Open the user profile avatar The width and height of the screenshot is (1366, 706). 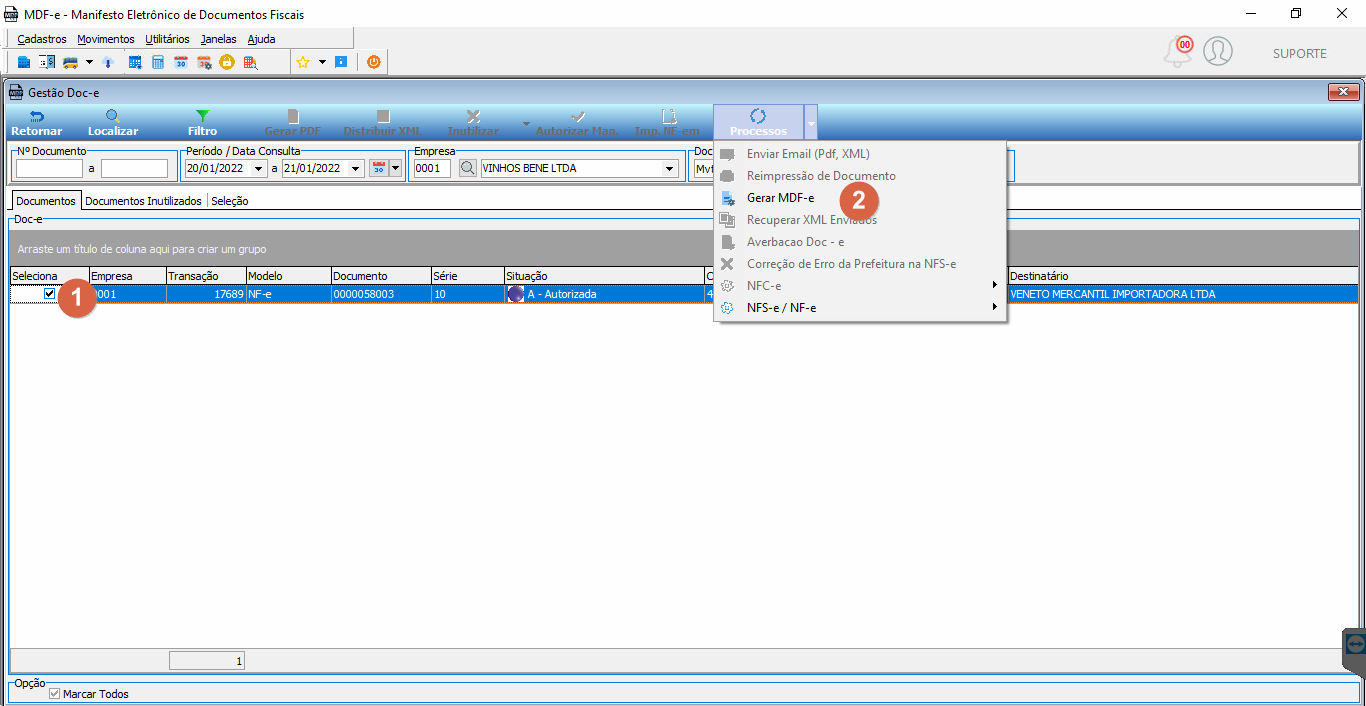(1217, 51)
